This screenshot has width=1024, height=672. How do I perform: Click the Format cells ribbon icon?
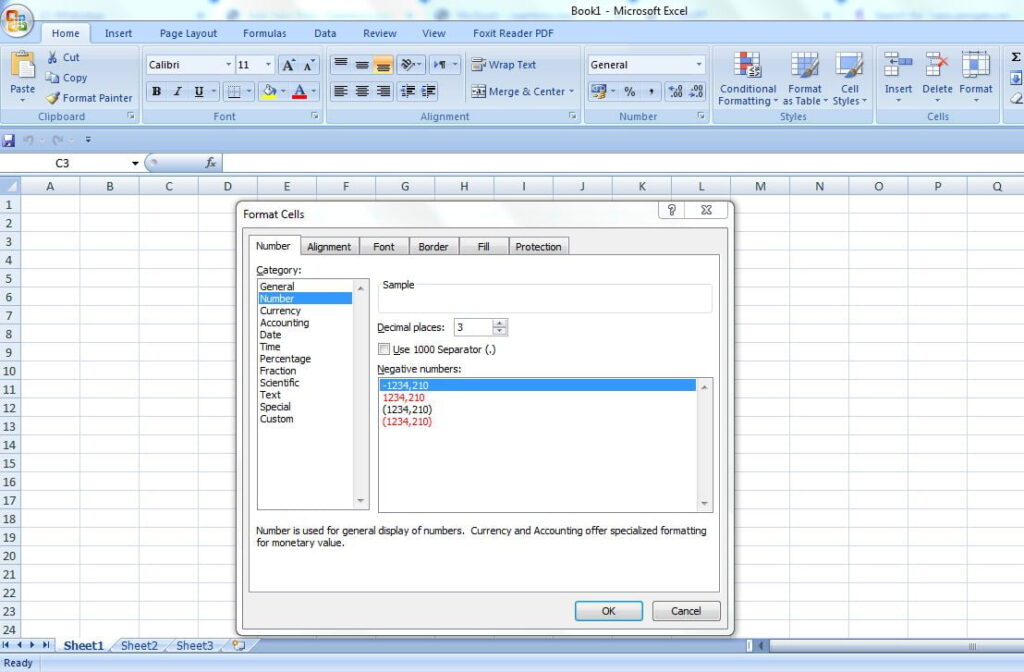coord(976,65)
